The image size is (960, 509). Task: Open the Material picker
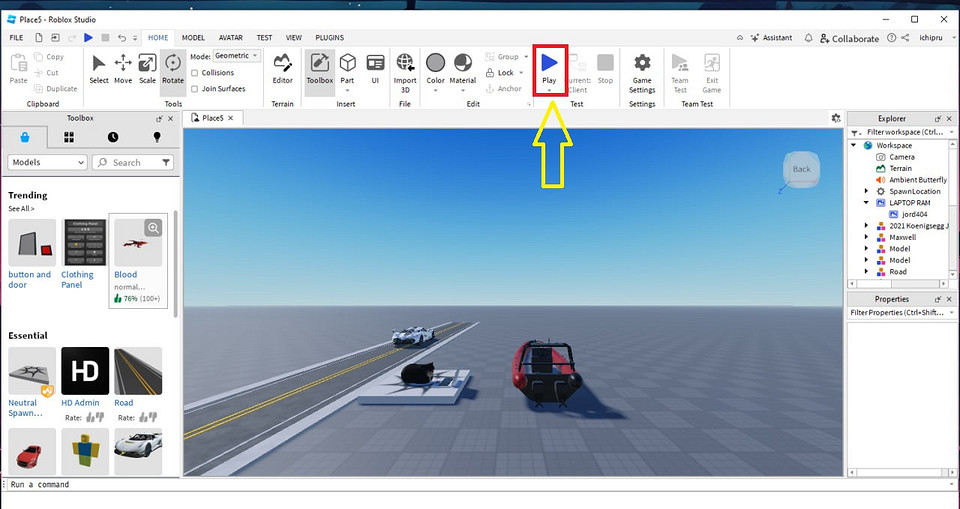click(x=463, y=68)
